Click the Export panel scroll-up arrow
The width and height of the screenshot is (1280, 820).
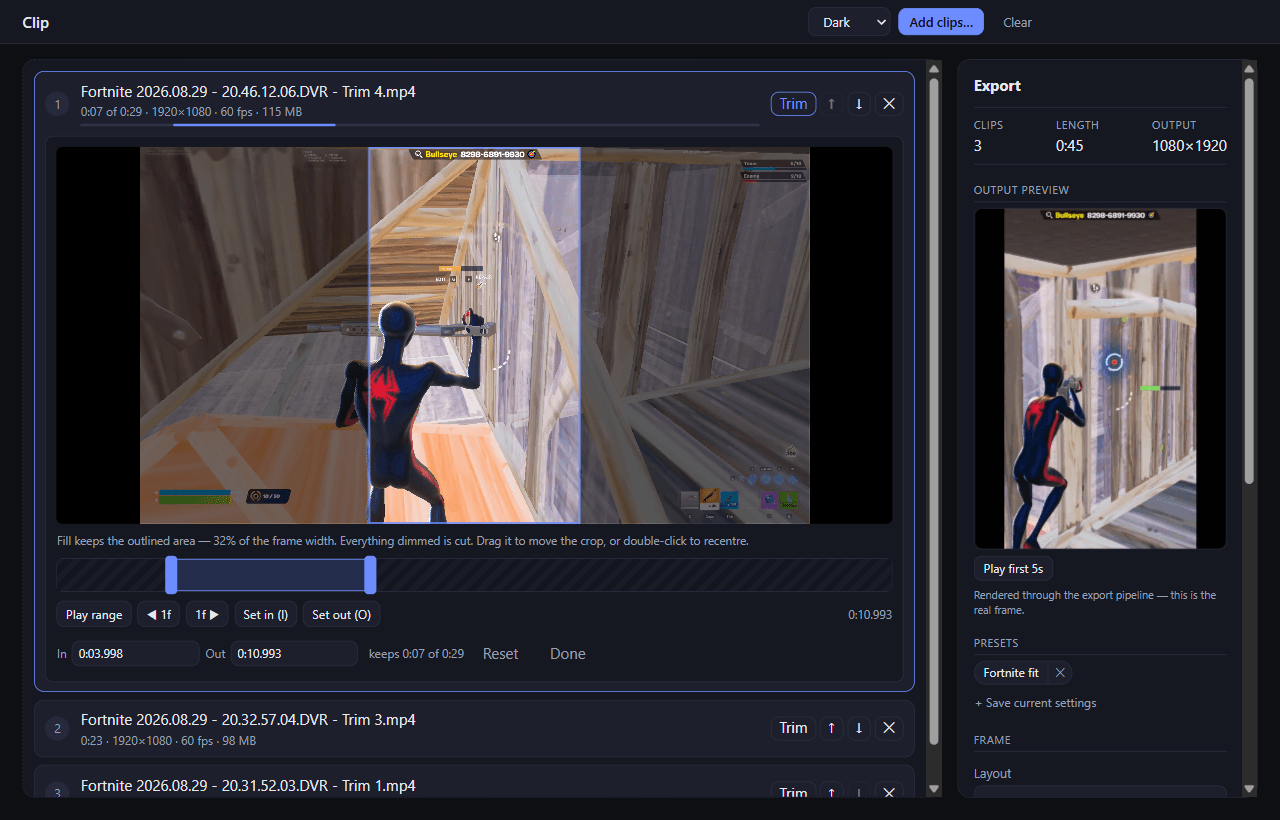(1249, 68)
